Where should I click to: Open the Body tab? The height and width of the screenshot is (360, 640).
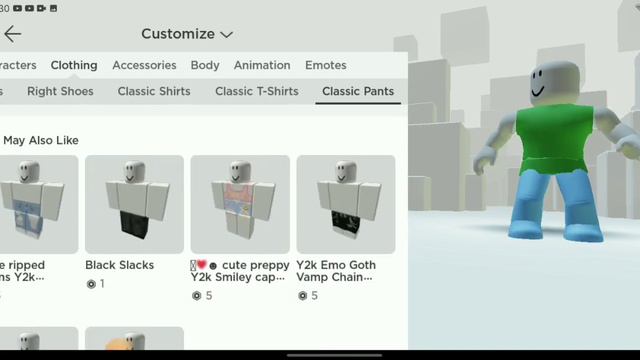point(205,65)
